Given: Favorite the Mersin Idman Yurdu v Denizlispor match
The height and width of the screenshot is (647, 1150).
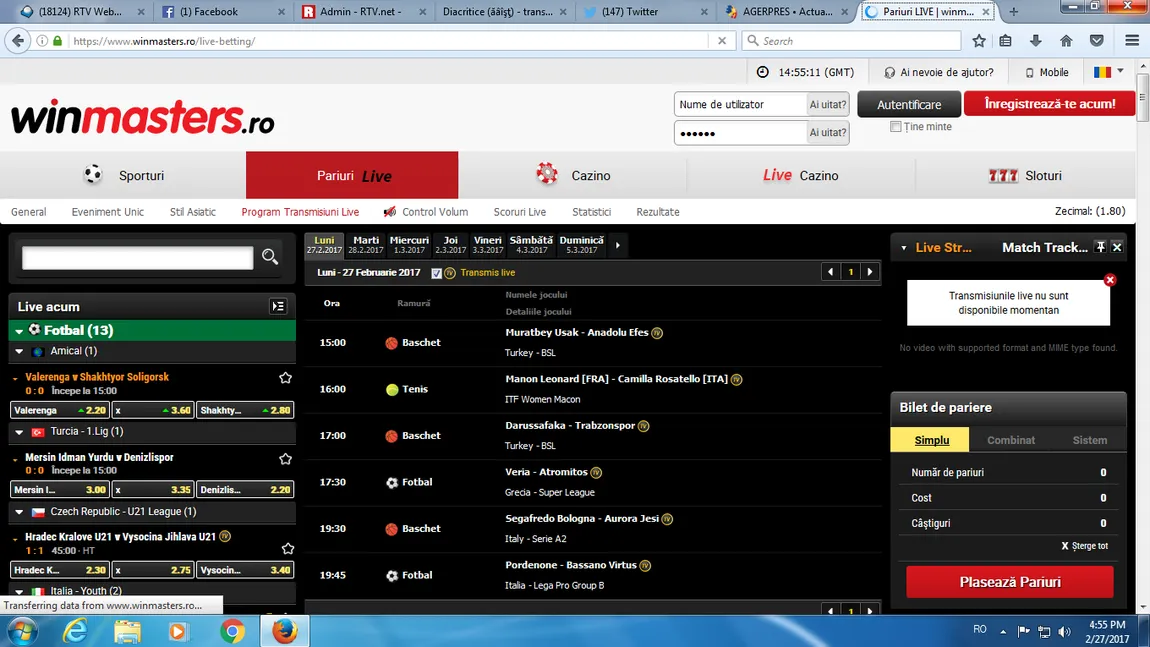Looking at the screenshot, I should pos(285,458).
